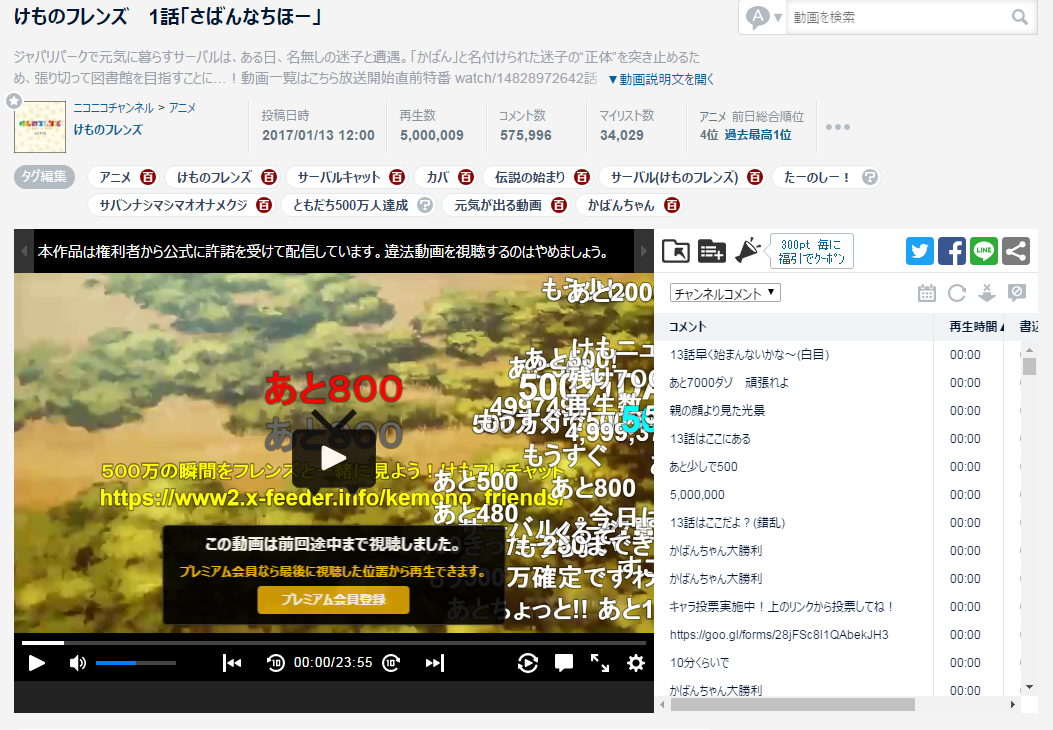
Task: Open dictionary icon for アニメ tag
Action: click(148, 177)
